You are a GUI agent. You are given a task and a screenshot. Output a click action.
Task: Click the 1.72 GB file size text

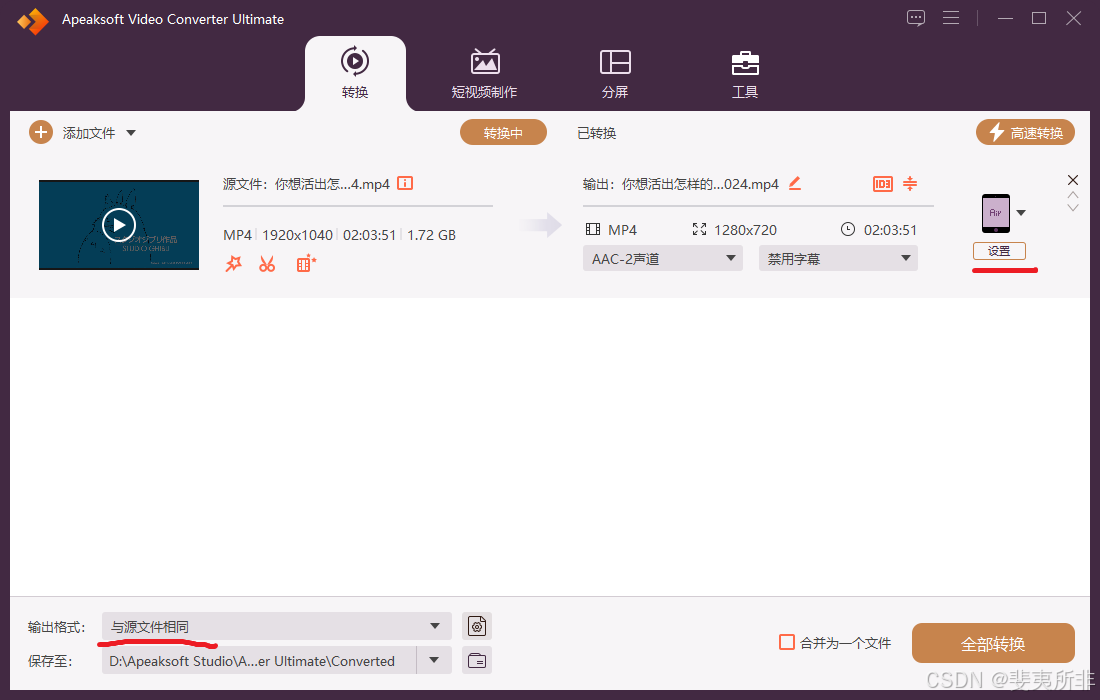(431, 235)
